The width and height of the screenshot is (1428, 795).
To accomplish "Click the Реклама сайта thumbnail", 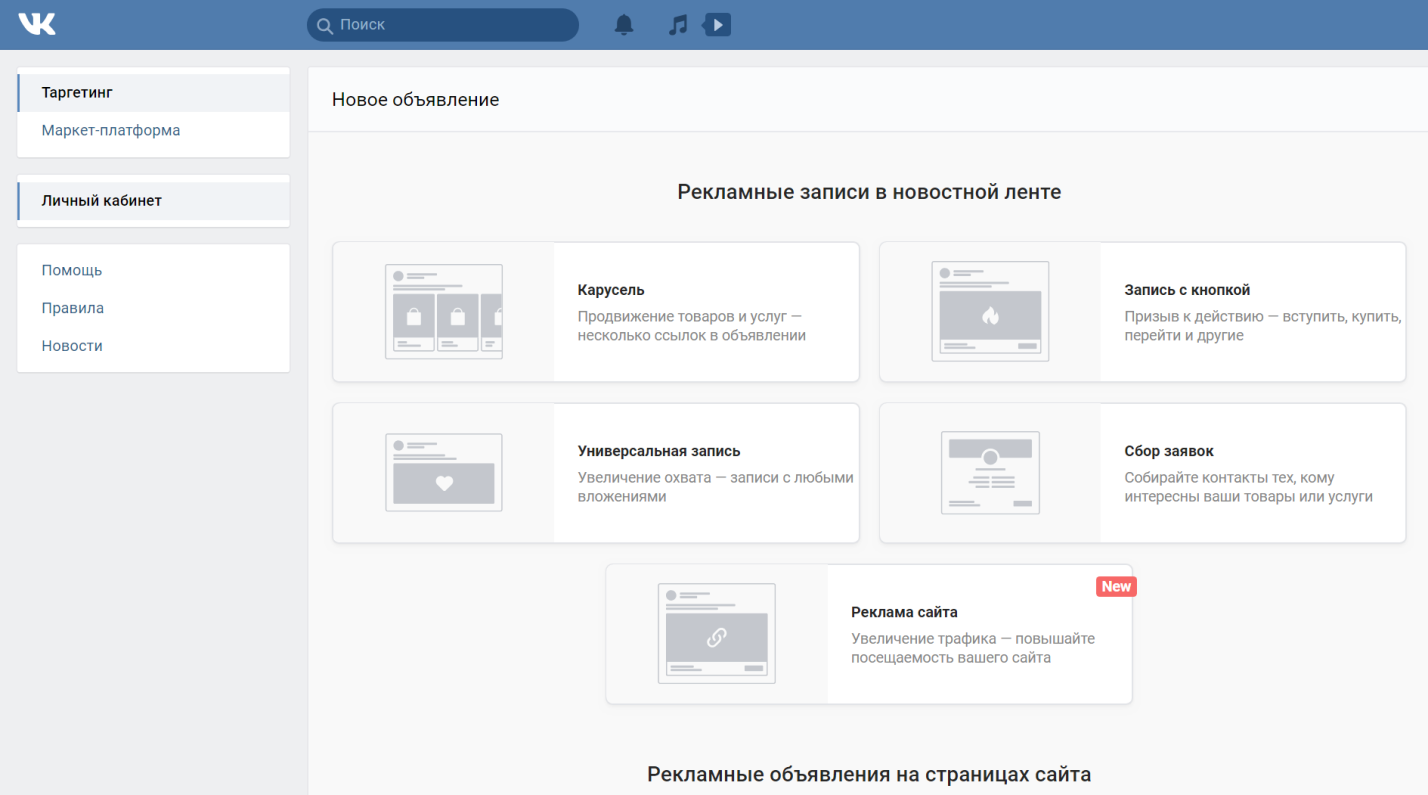I will coord(717,633).
